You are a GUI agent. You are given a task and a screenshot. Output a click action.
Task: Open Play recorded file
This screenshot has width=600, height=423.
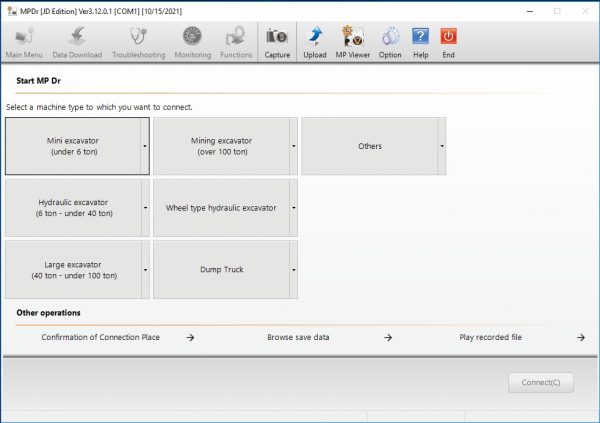point(491,337)
